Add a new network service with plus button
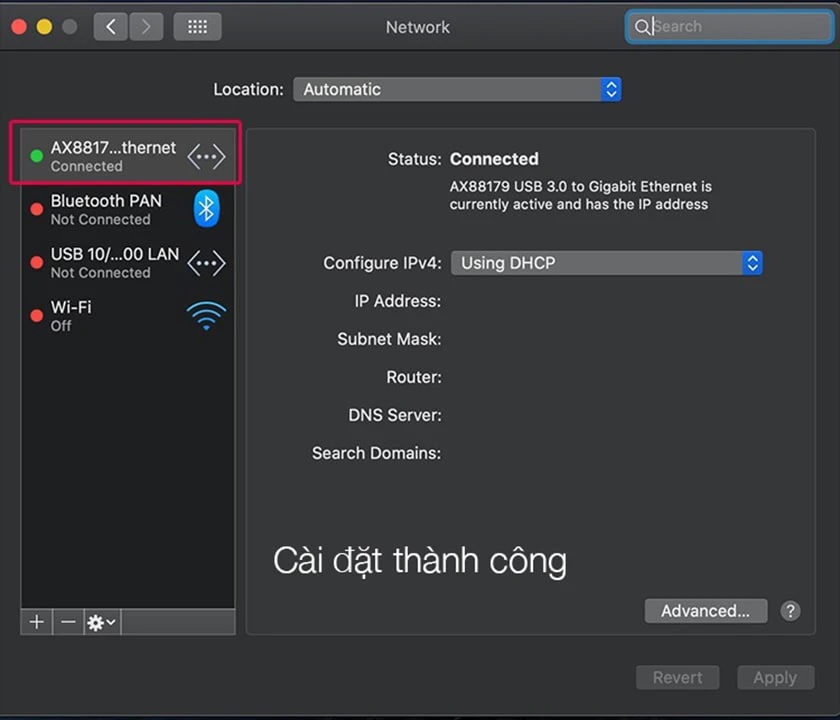 pyautogui.click(x=37, y=622)
